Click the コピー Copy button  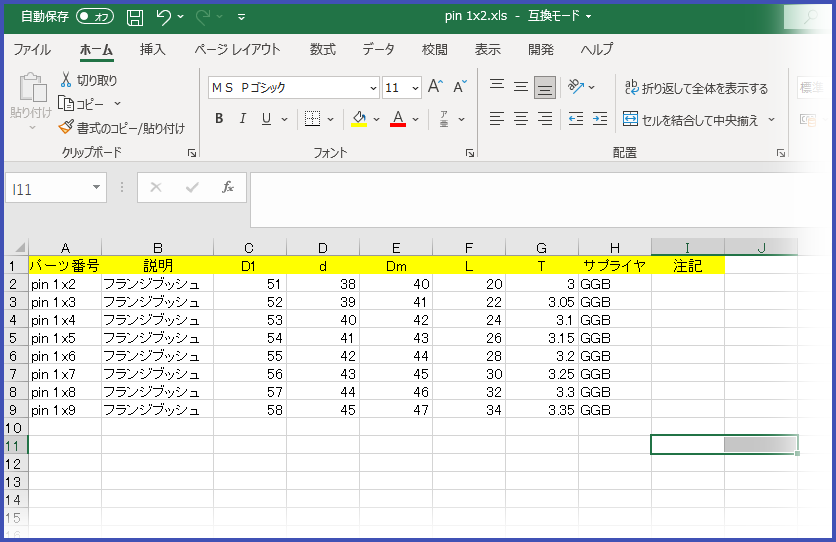(81, 103)
